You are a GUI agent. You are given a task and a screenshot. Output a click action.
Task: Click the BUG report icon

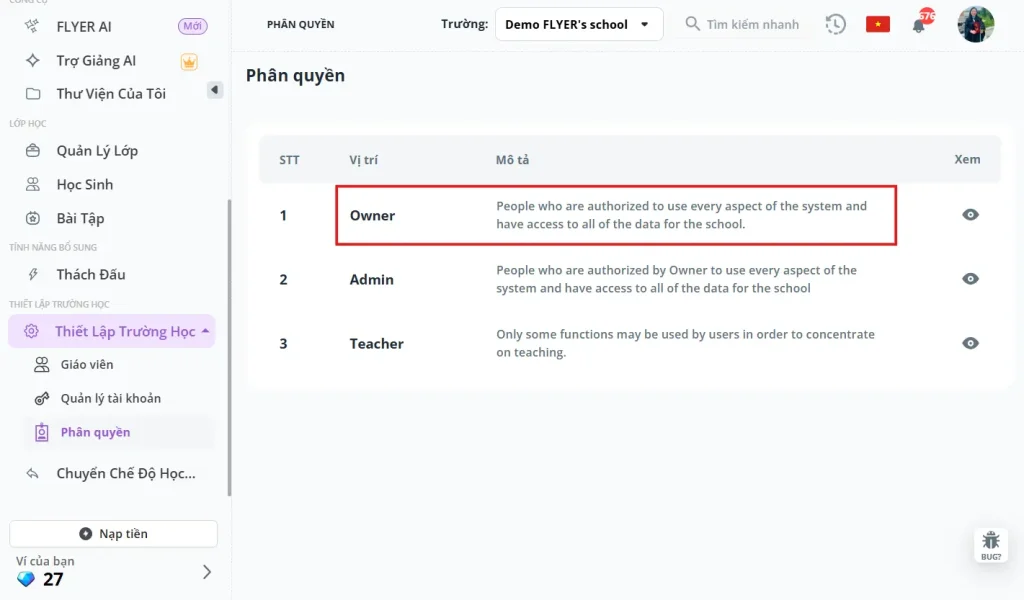tap(990, 544)
